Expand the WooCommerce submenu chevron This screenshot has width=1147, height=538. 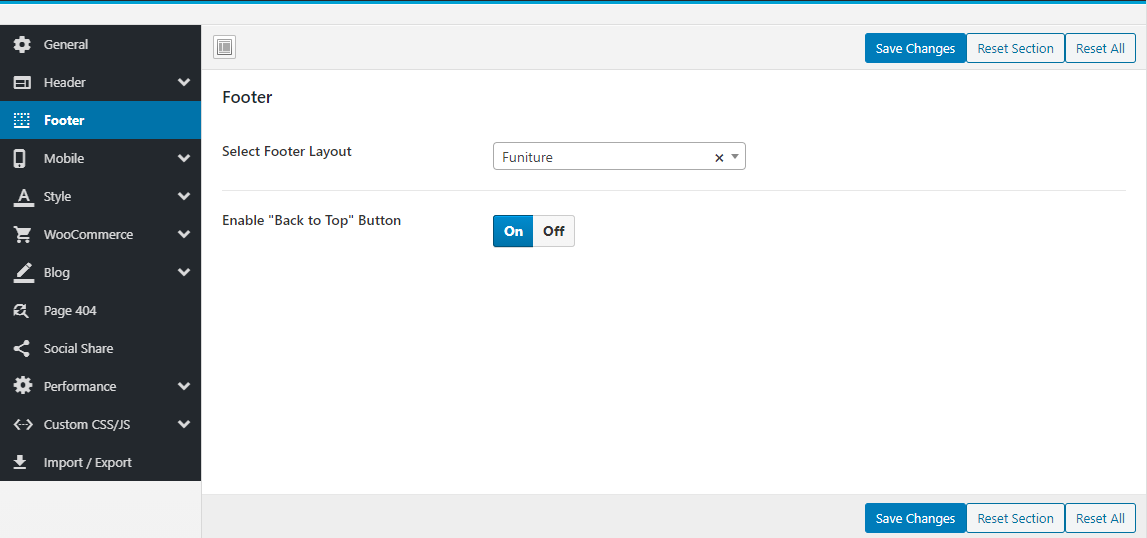pos(184,235)
